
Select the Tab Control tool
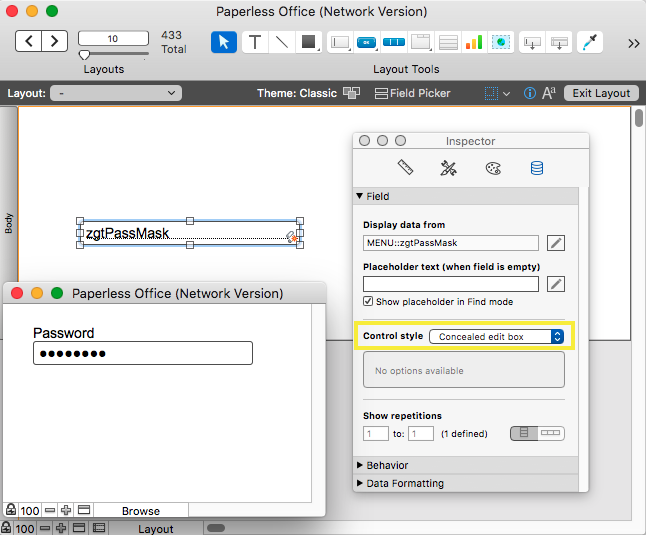[x=421, y=42]
